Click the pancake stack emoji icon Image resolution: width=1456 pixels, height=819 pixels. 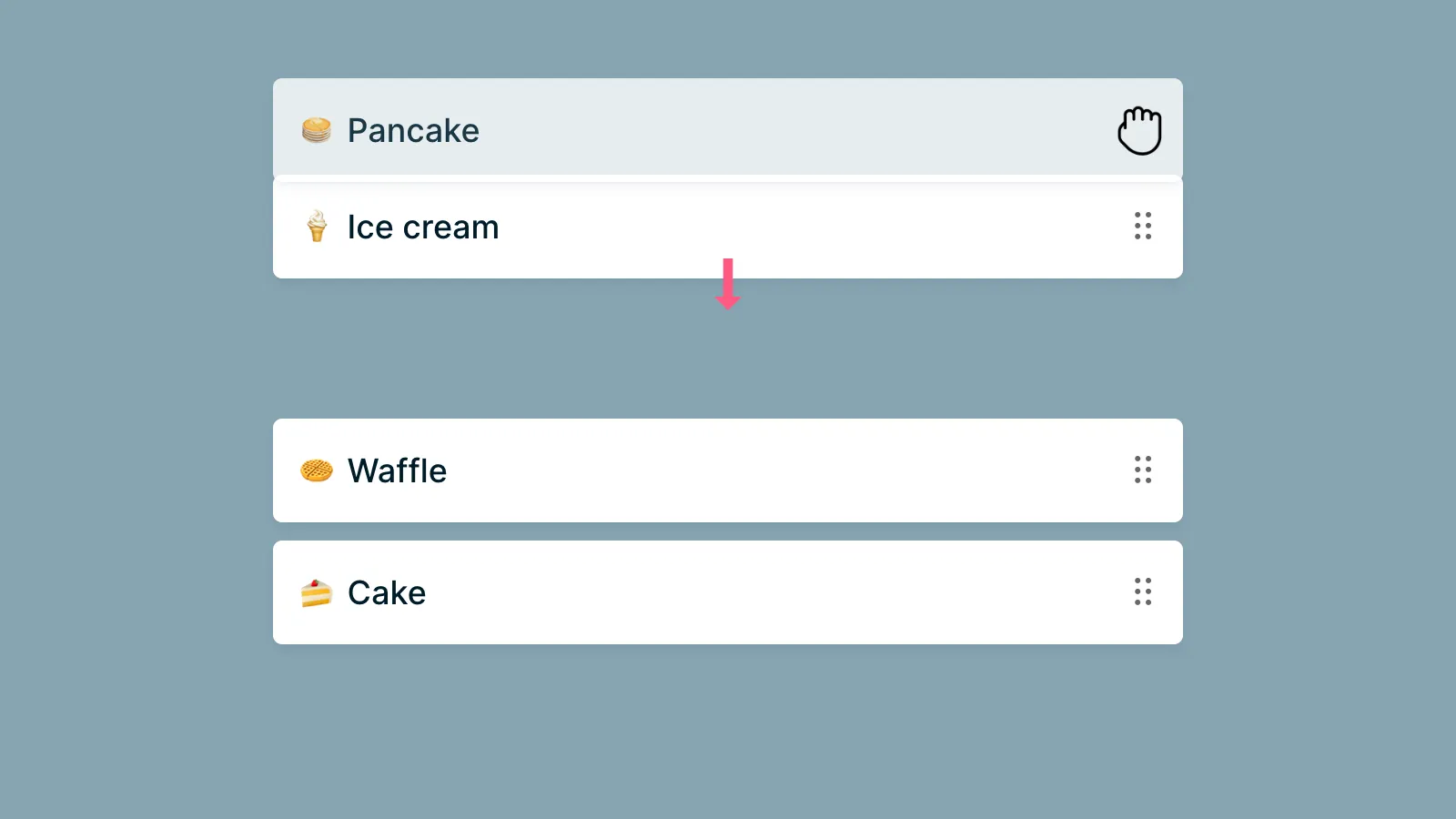[316, 130]
